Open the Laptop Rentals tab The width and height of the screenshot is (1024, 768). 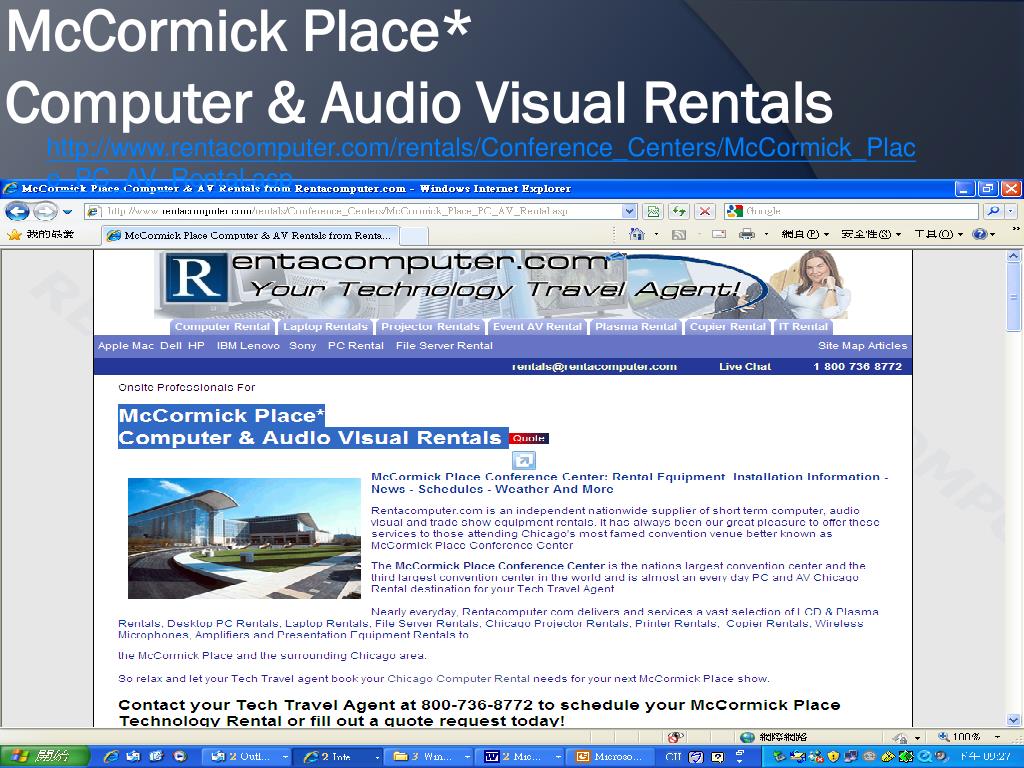pyautogui.click(x=325, y=327)
